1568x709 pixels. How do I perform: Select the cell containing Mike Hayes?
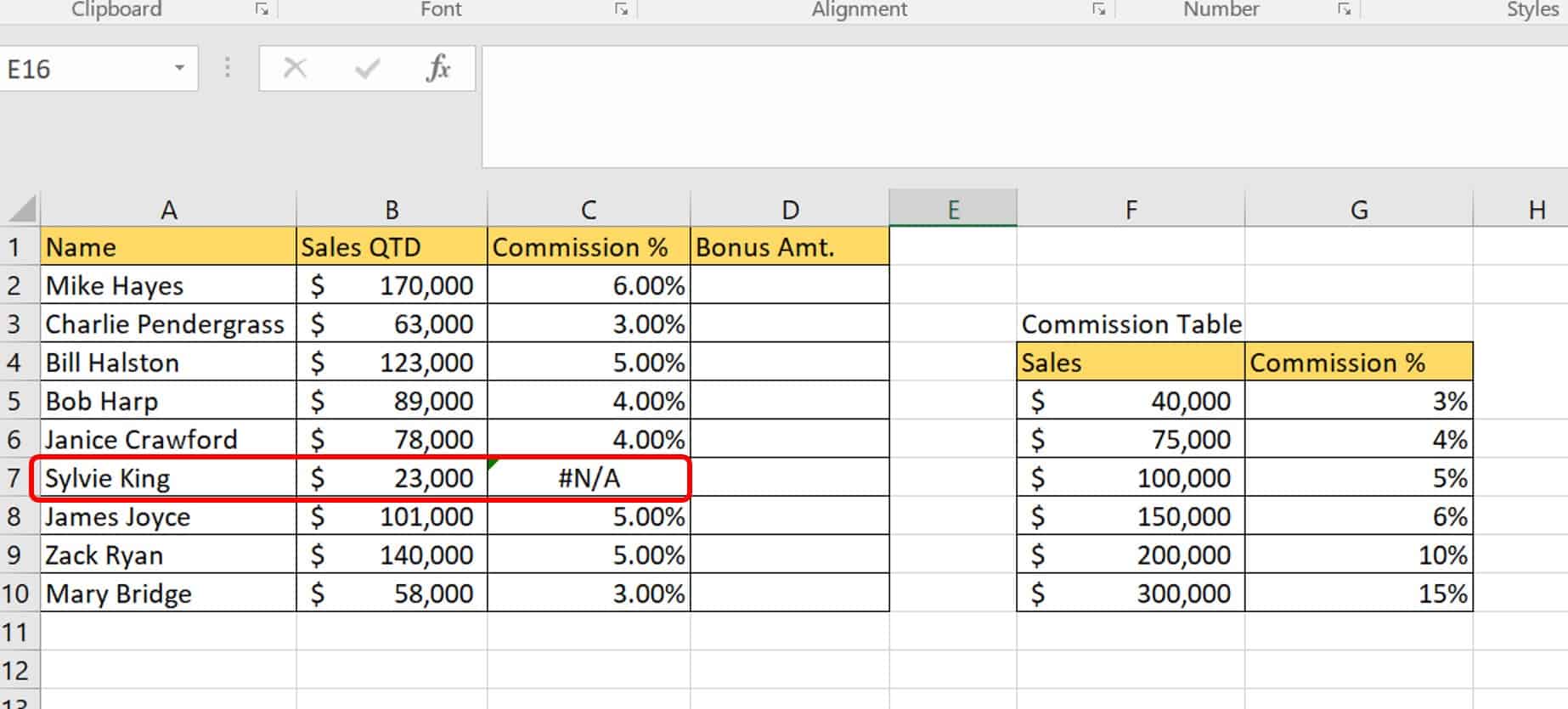tap(168, 286)
